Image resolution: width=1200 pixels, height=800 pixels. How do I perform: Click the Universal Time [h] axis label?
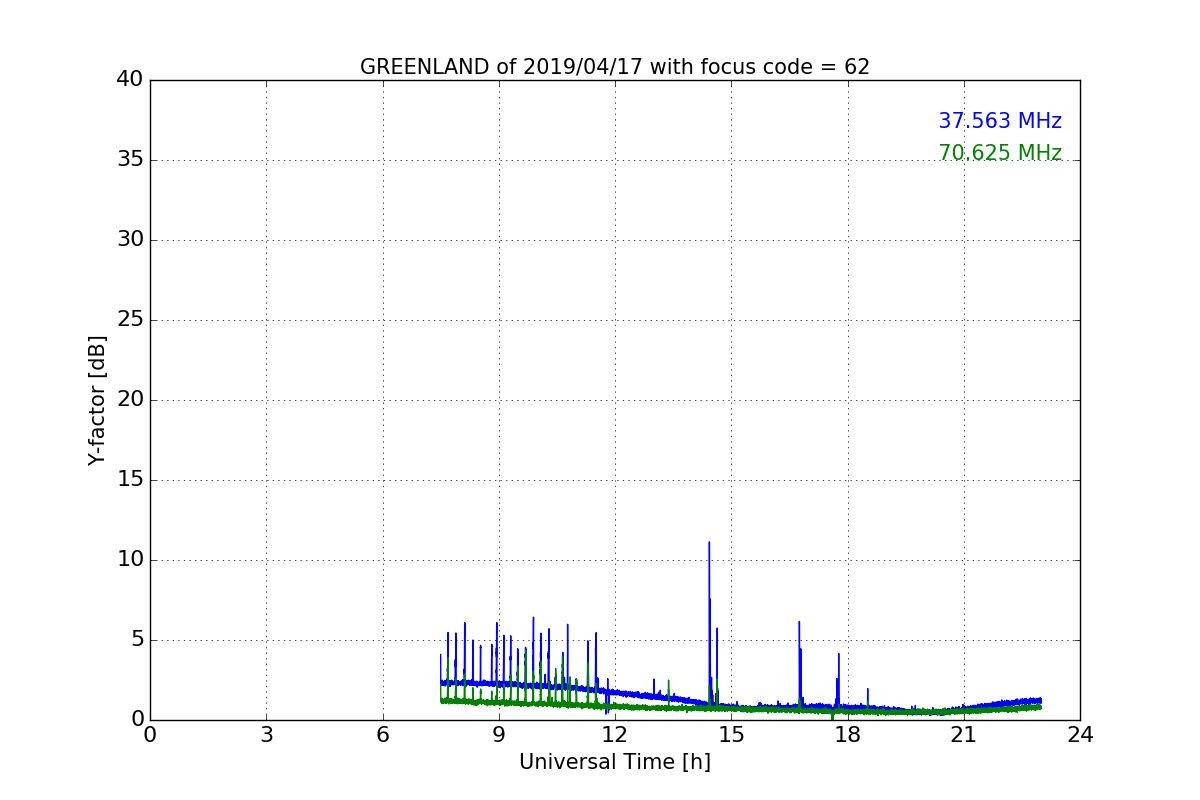(615, 762)
